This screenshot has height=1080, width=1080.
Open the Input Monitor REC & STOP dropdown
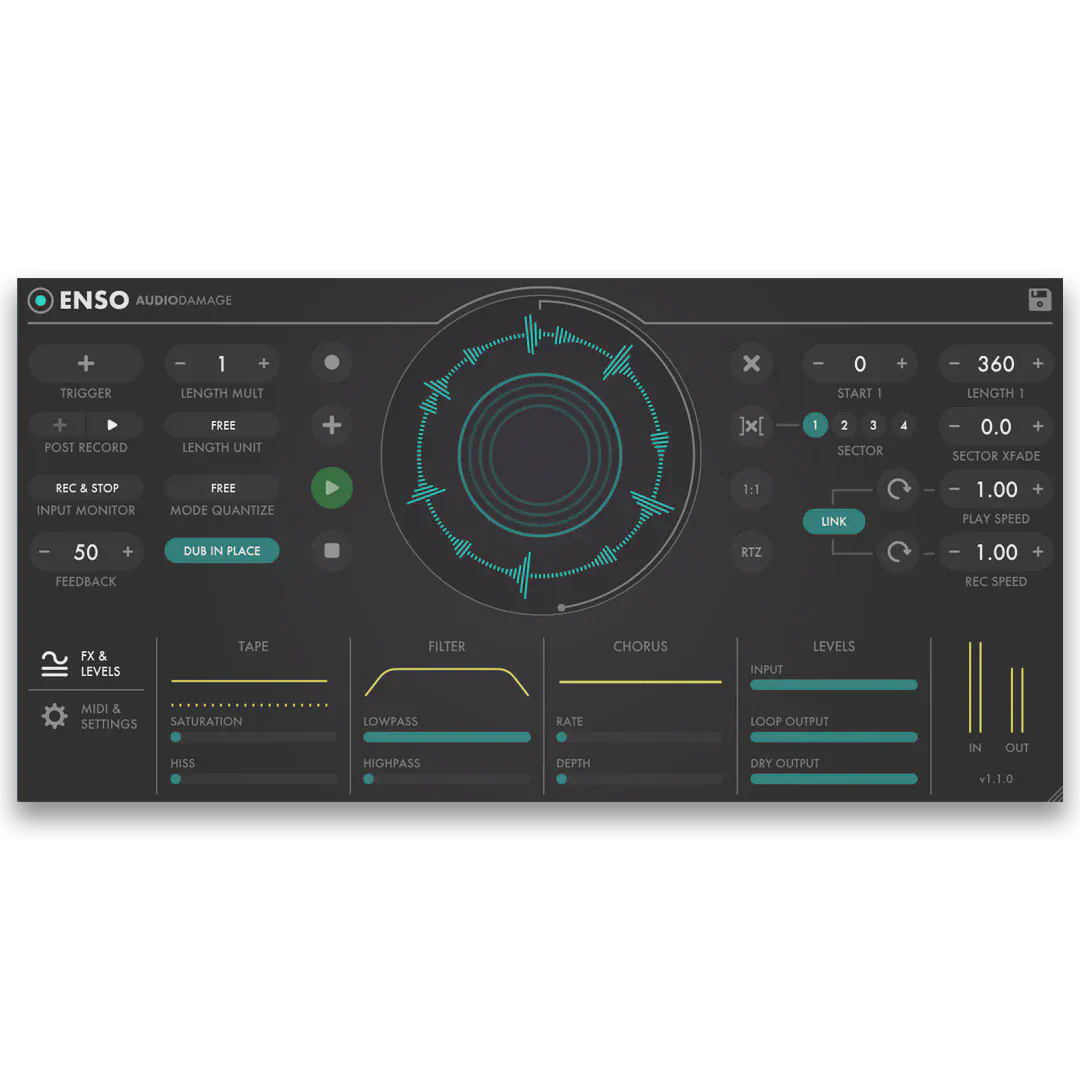86,488
